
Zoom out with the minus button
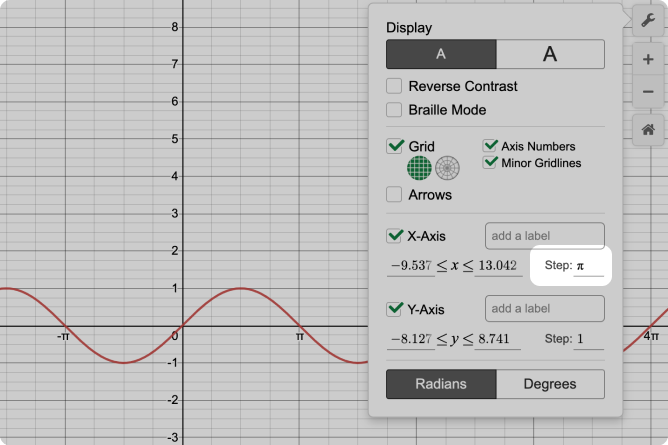648,92
